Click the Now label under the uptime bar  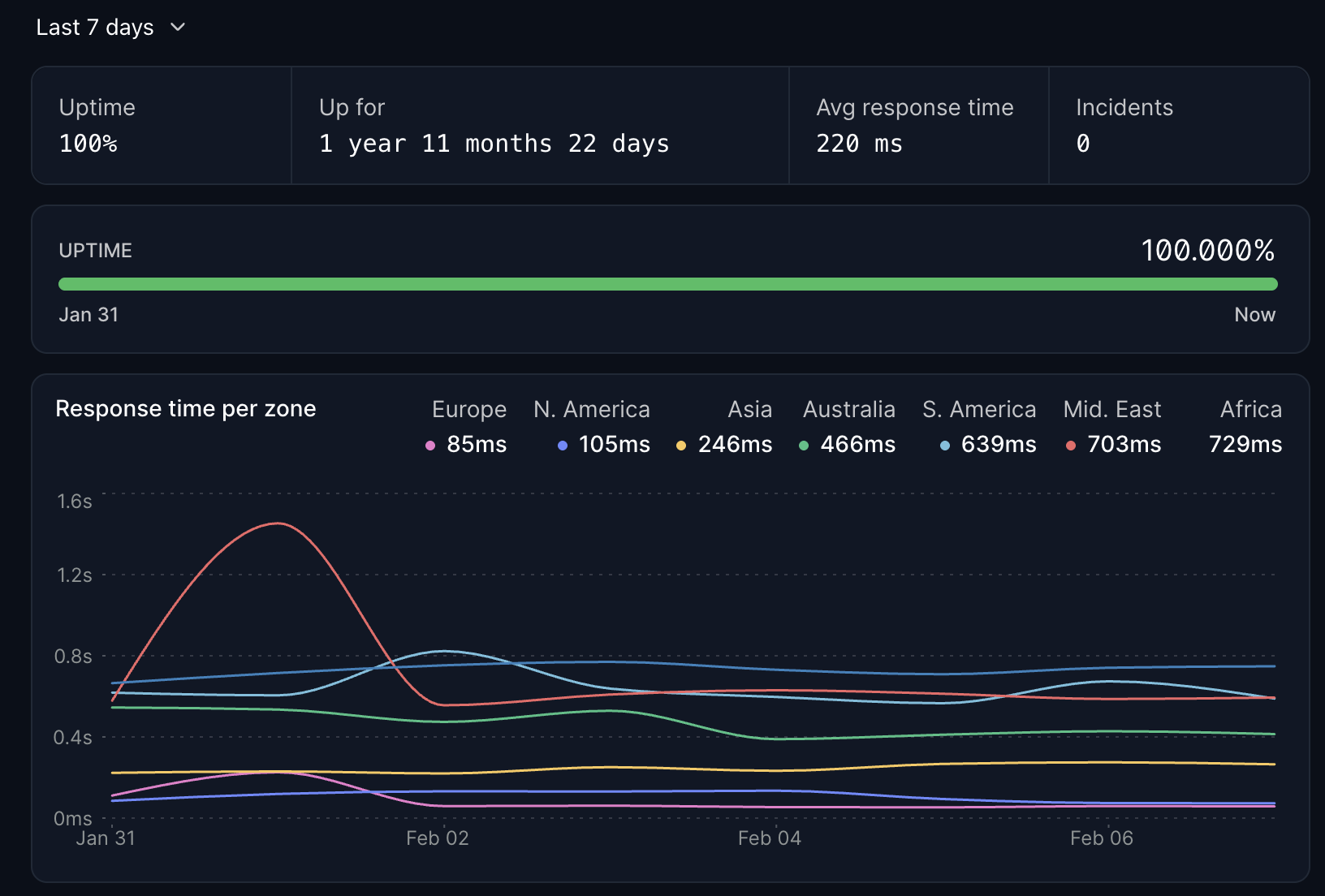[x=1254, y=315]
